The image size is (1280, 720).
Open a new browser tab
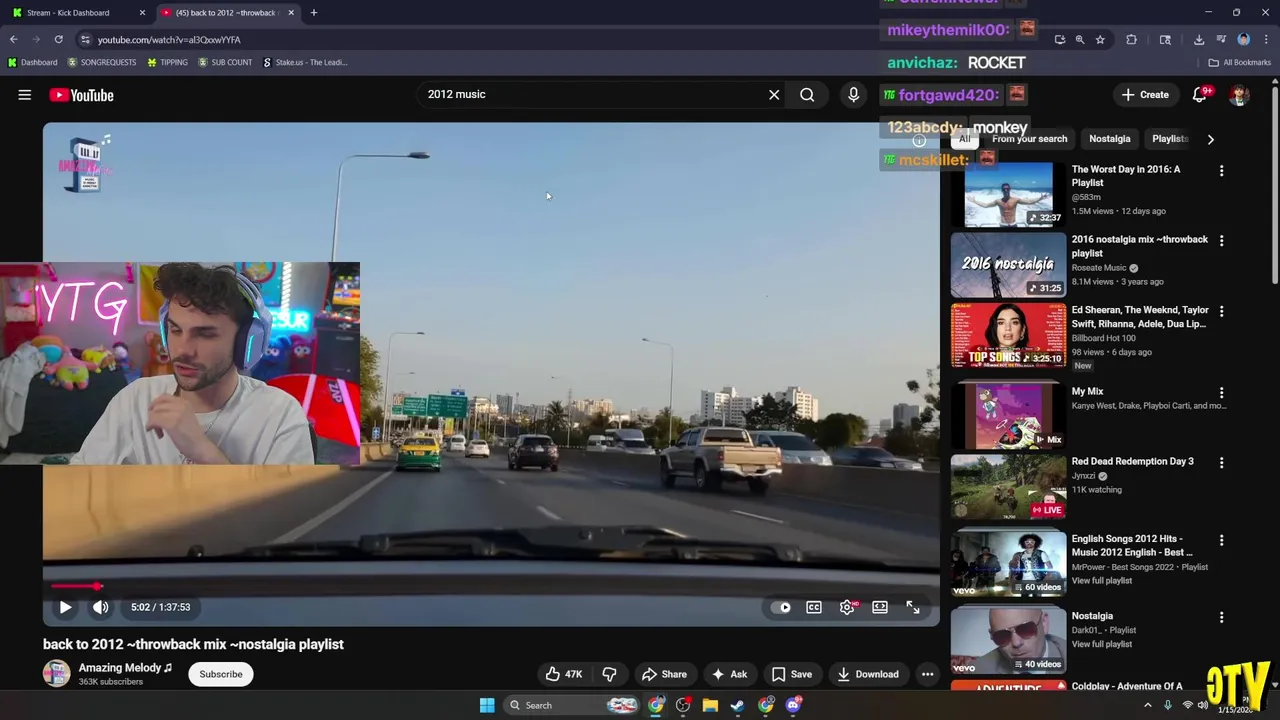[314, 13]
